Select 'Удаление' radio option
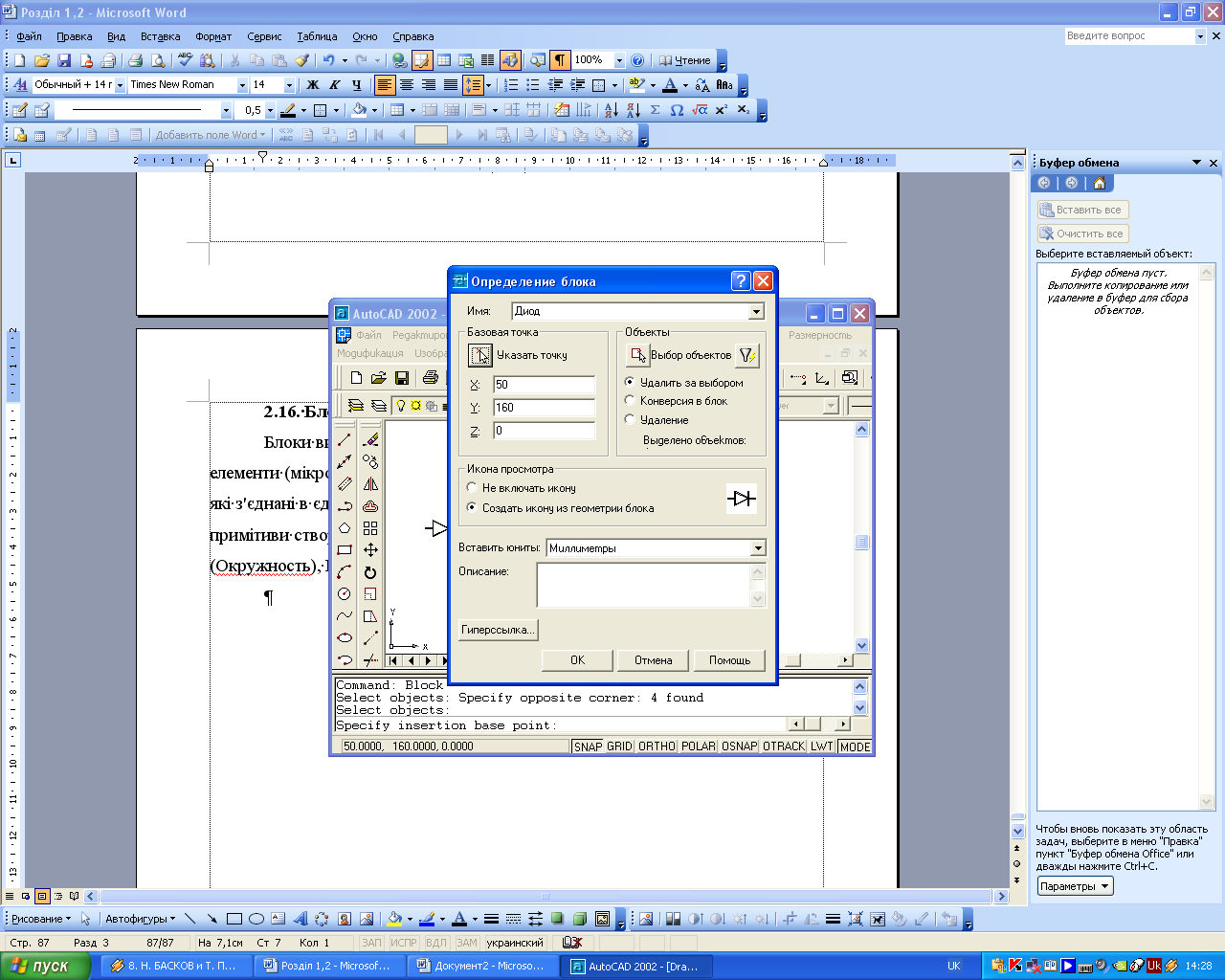The height and width of the screenshot is (980, 1225). 630,419
